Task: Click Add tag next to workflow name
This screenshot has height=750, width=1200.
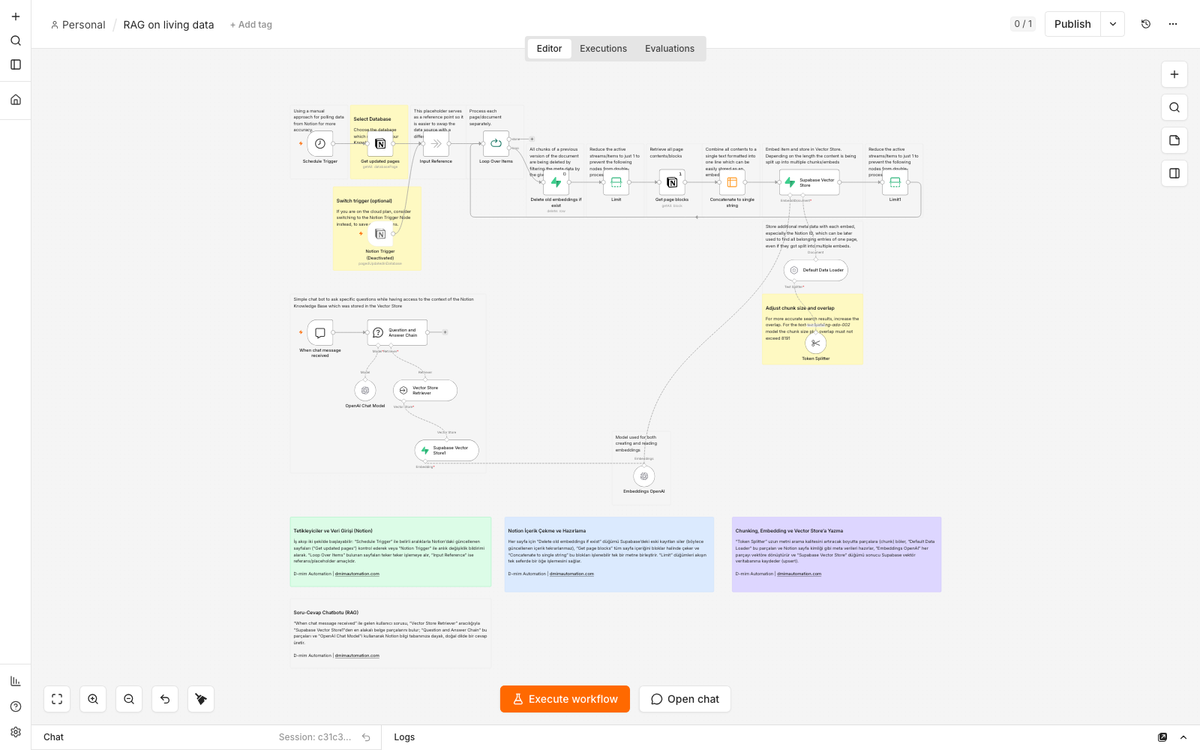Action: tap(251, 25)
